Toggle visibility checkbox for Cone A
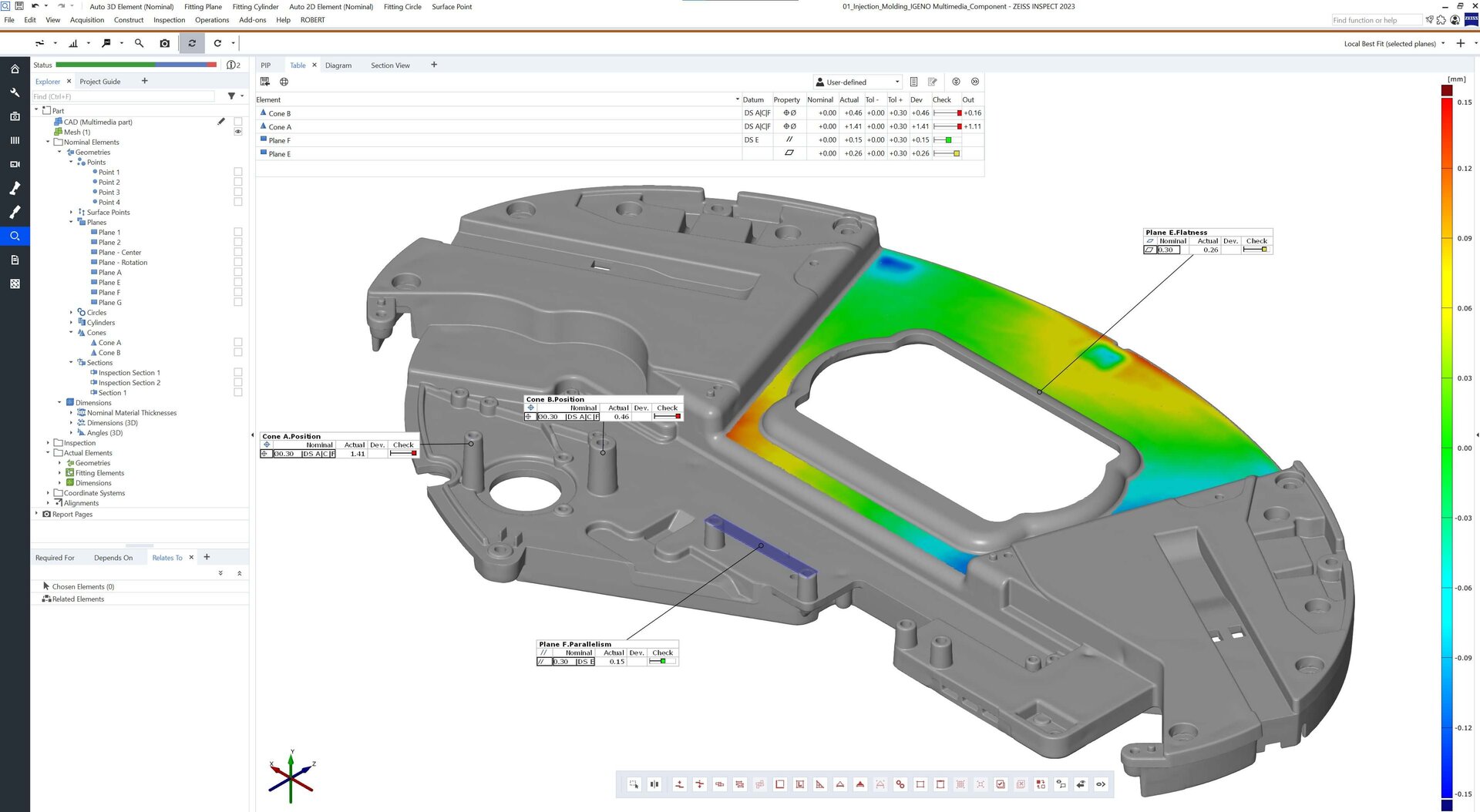 tap(238, 342)
